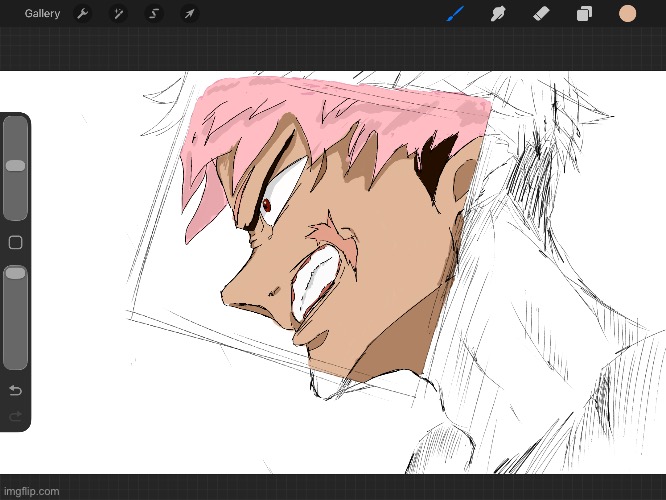The width and height of the screenshot is (666, 500).
Task: Activate the Selection tool
Action: (154, 14)
